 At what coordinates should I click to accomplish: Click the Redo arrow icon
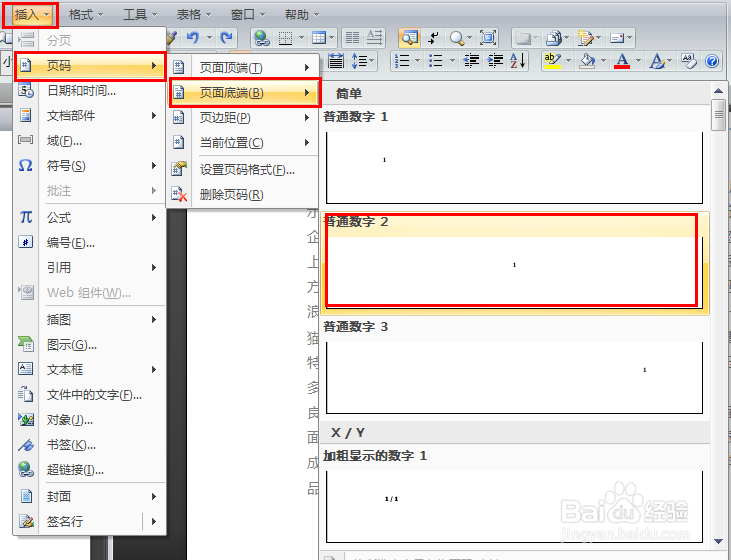click(x=226, y=38)
